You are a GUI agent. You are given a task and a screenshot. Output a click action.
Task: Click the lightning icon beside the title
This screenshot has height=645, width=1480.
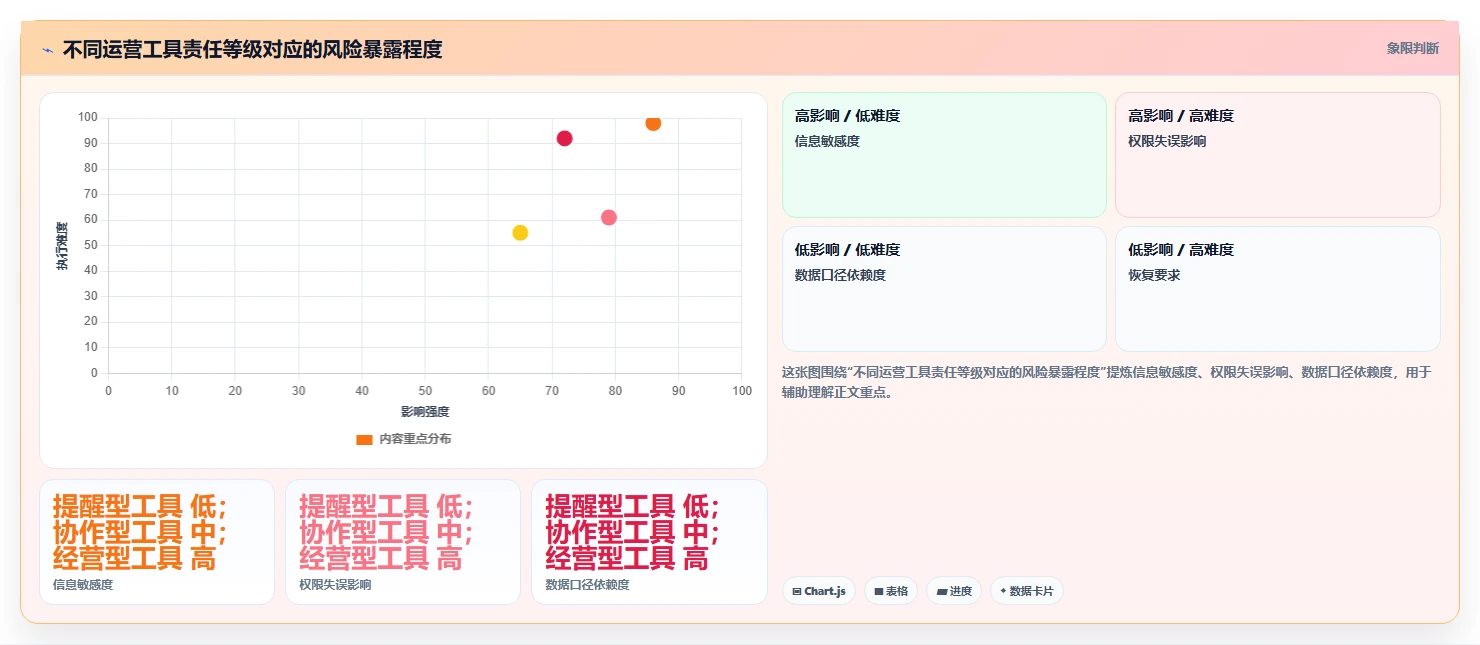point(47,49)
